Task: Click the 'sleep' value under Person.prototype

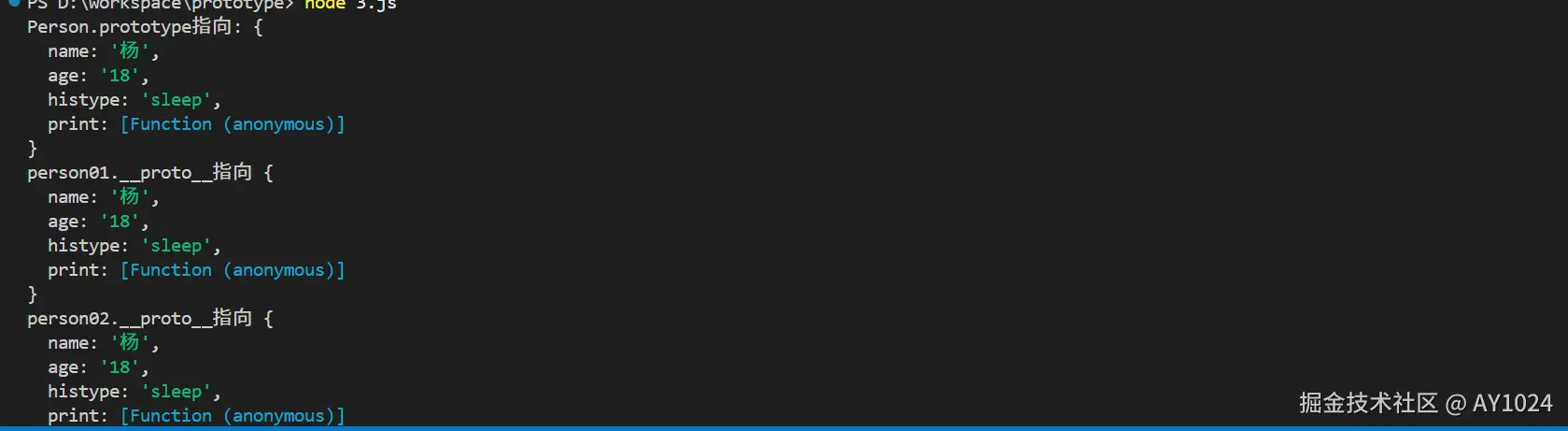Action: 176,100
